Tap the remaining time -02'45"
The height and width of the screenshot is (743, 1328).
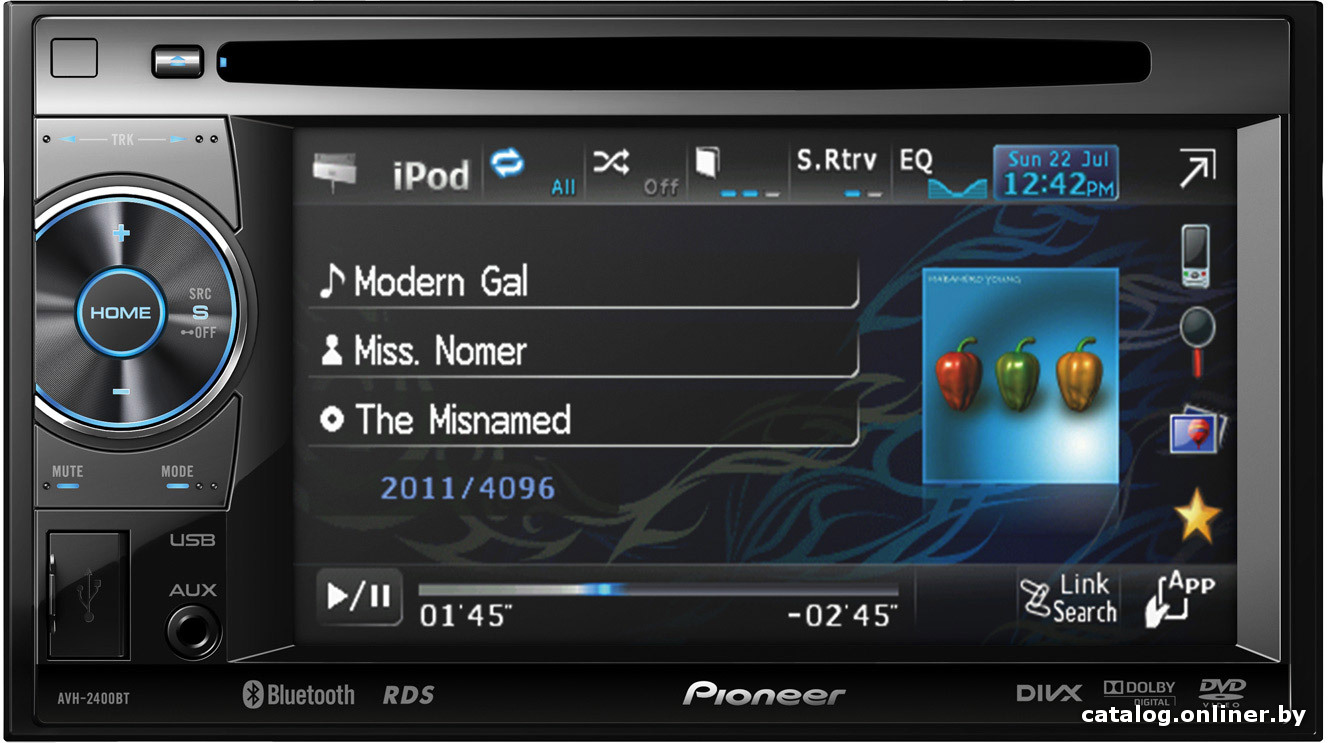843,615
